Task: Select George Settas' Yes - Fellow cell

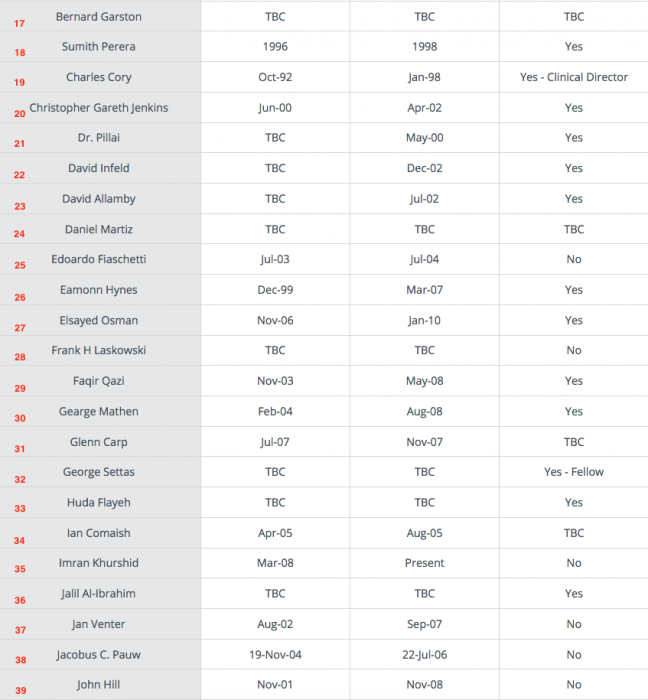Action: [x=573, y=472]
